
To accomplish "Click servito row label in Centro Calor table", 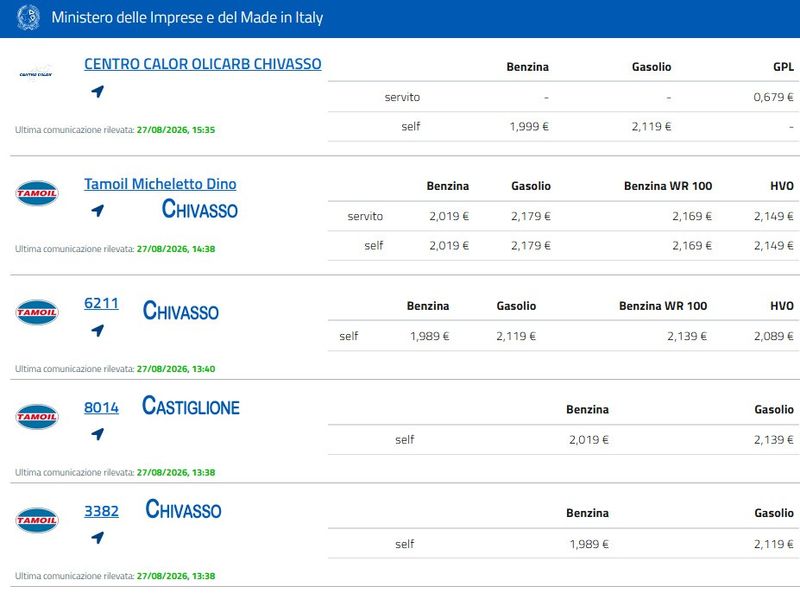I will (x=402, y=97).
